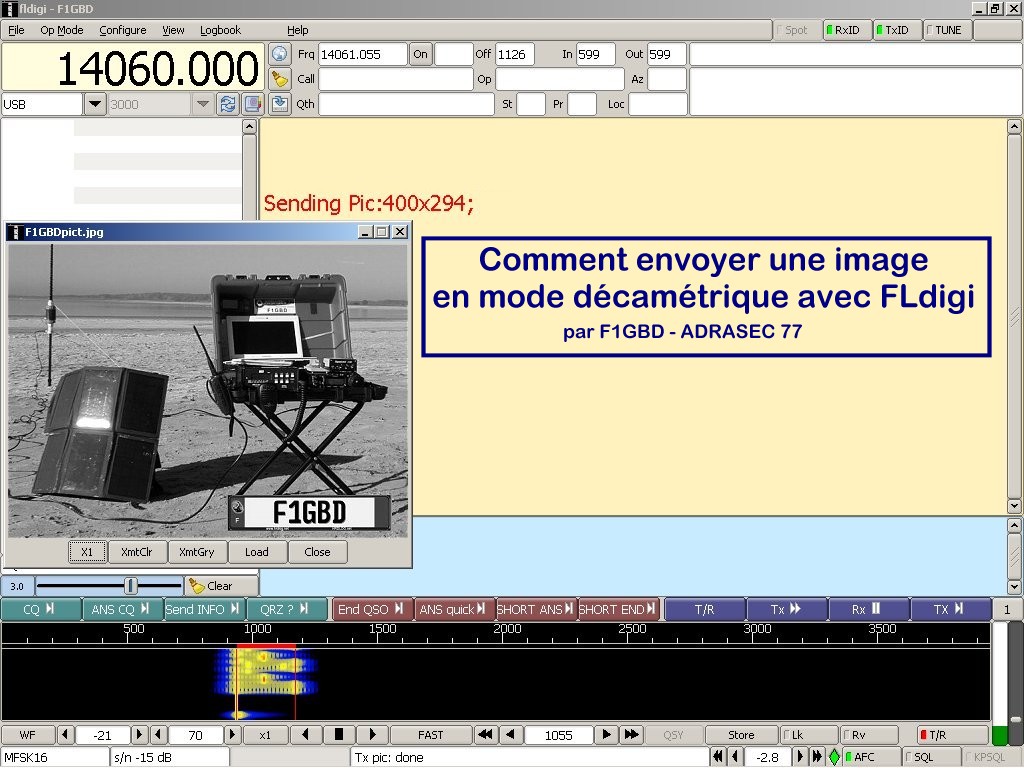This screenshot has height=768, width=1024.
Task: Decrease squelch value -2.8 by a large step
Action: pyautogui.click(x=718, y=757)
